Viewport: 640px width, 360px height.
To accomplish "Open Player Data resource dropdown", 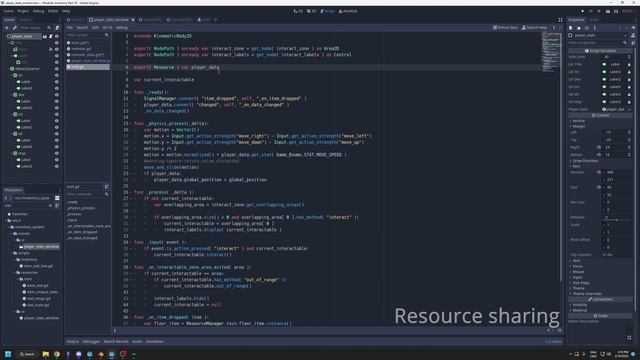I will [629, 109].
